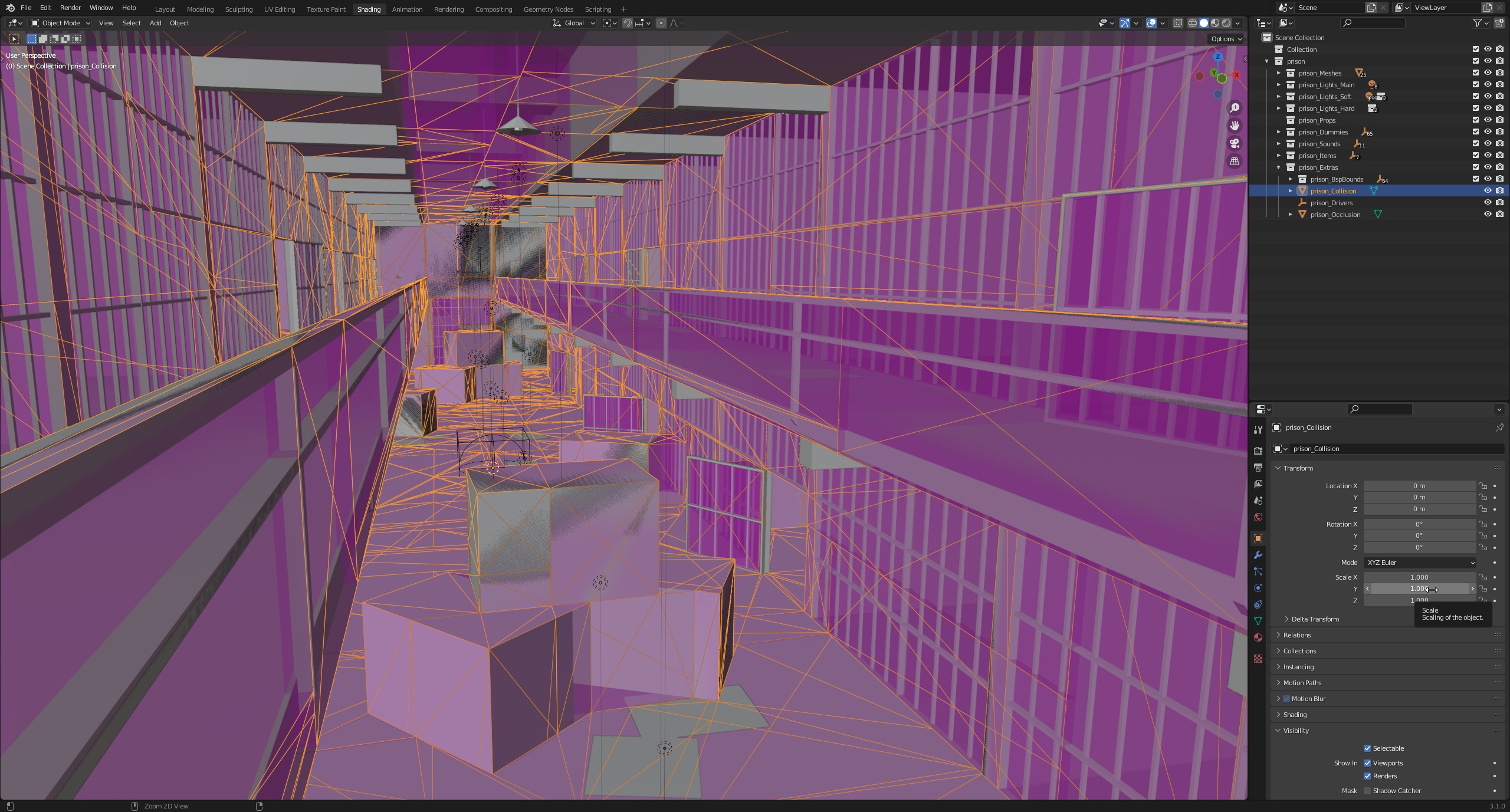This screenshot has height=812, width=1510.
Task: Open the Object Mode dropdown
Action: pos(61,23)
